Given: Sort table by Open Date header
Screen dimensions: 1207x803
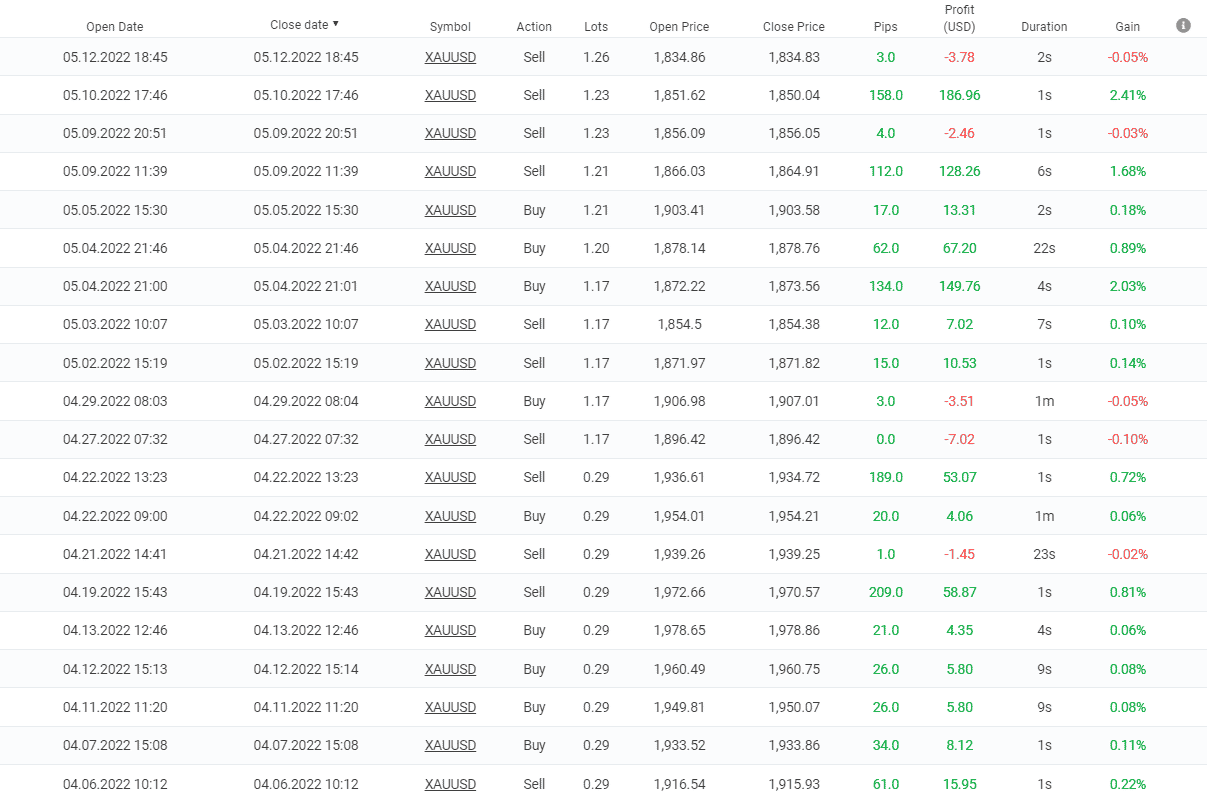Looking at the screenshot, I should (x=115, y=27).
